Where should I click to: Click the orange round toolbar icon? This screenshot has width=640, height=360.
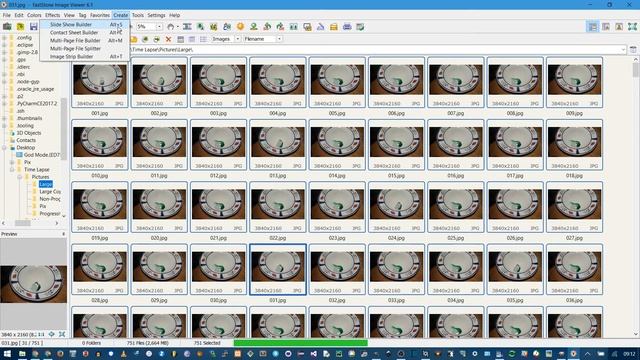240,27
